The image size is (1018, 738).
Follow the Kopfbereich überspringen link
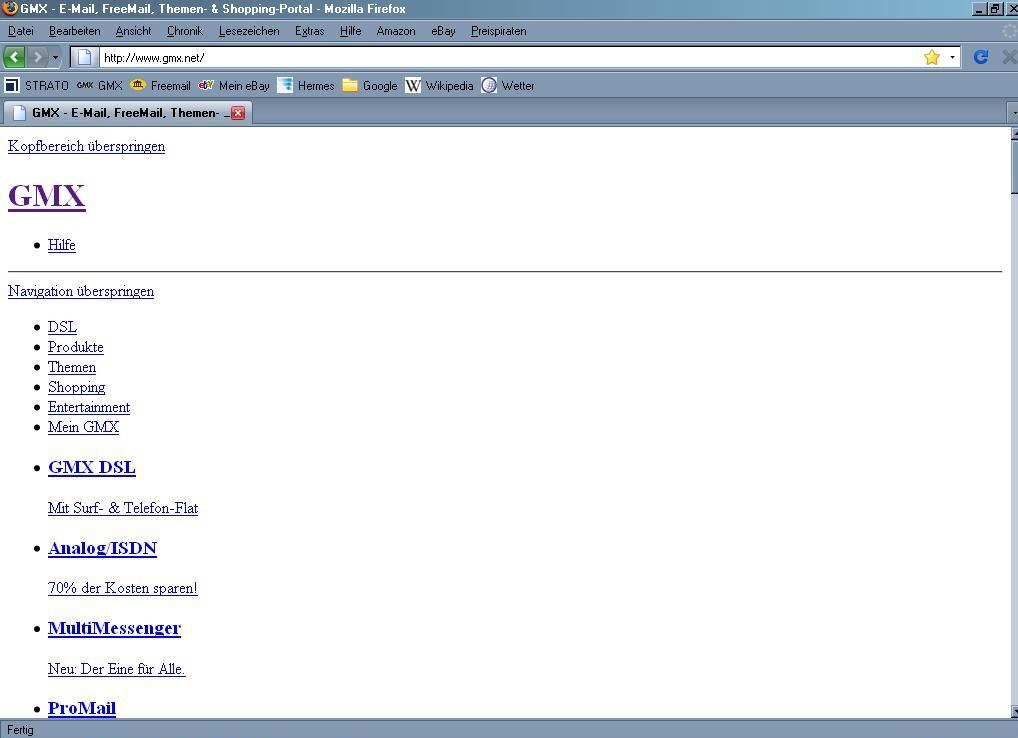click(86, 146)
